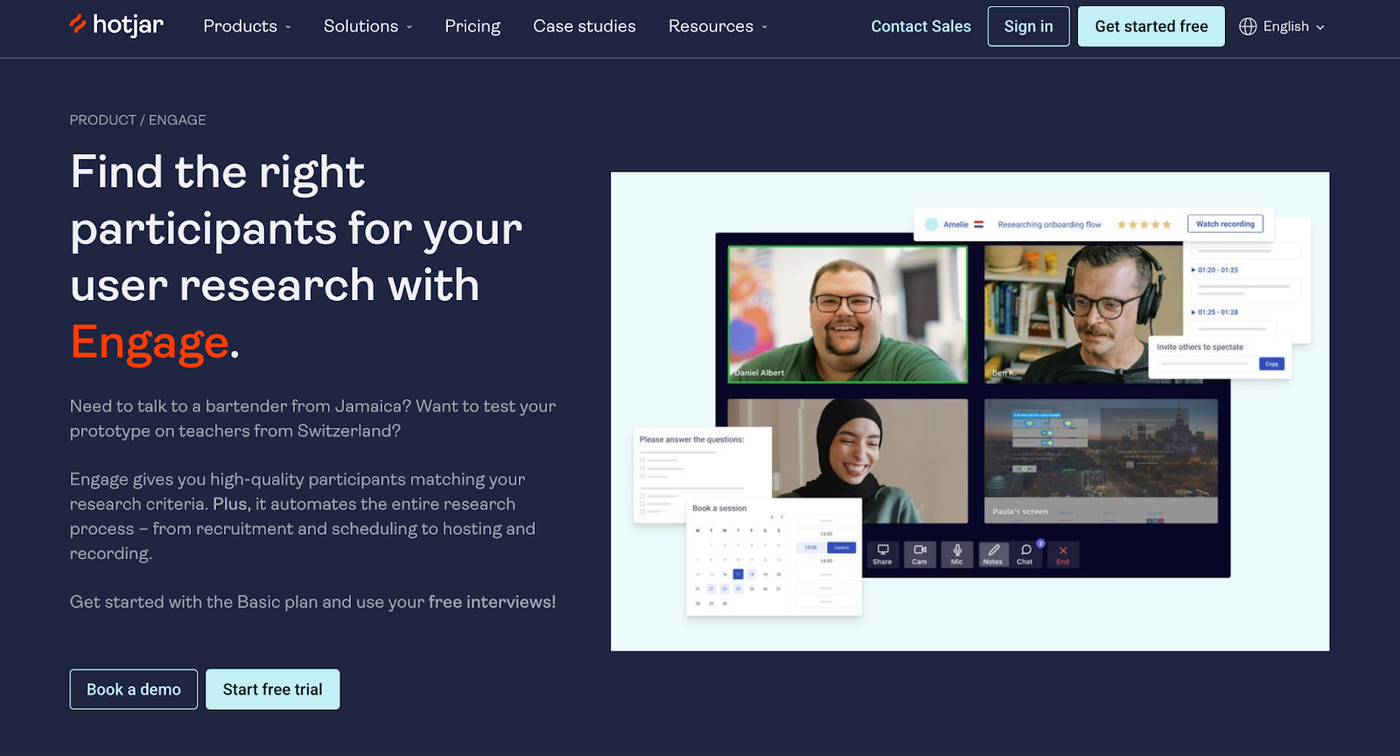
Task: Expand the Solutions menu
Action: (368, 26)
